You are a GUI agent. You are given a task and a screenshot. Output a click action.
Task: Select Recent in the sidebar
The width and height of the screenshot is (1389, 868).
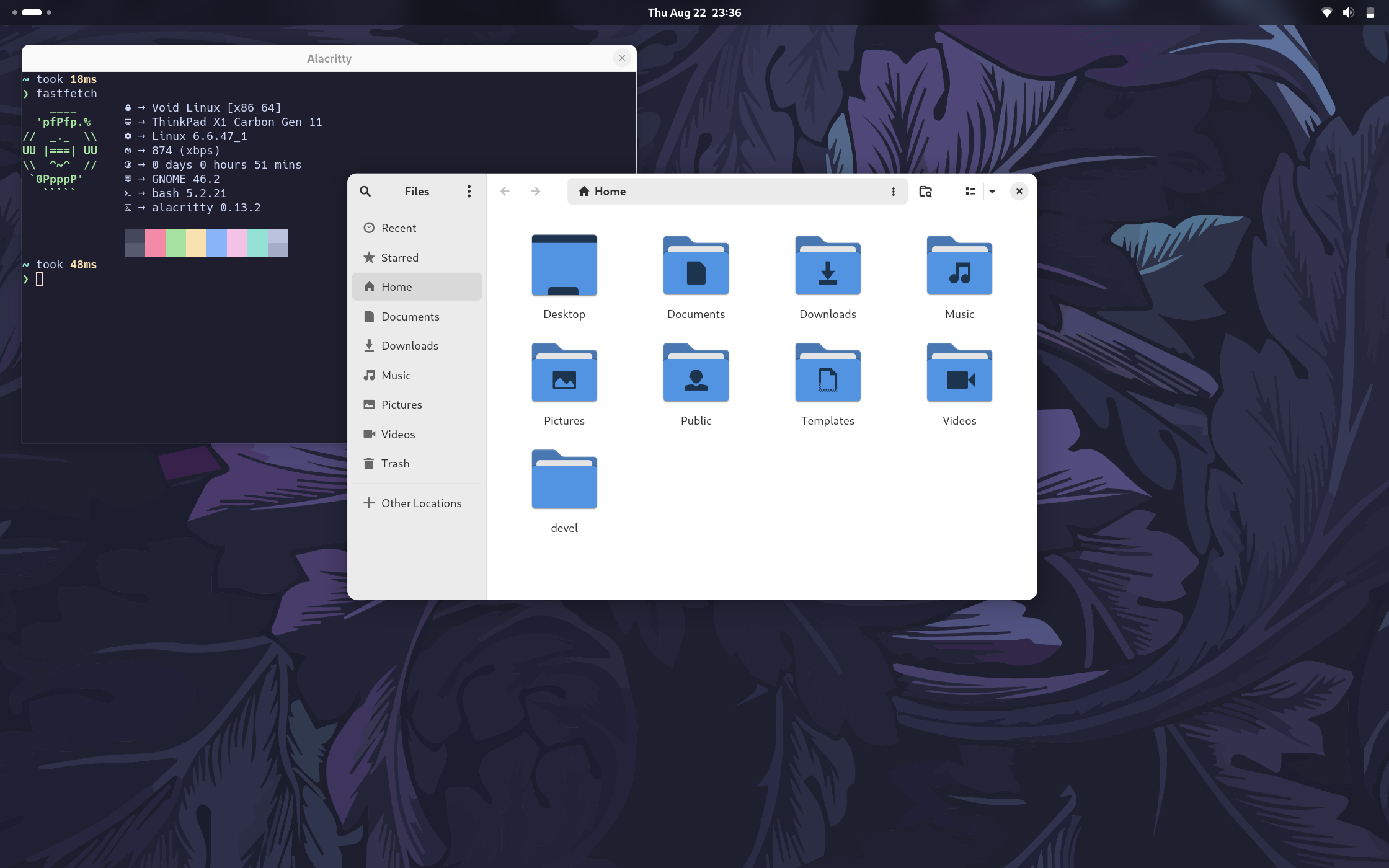coord(417,228)
